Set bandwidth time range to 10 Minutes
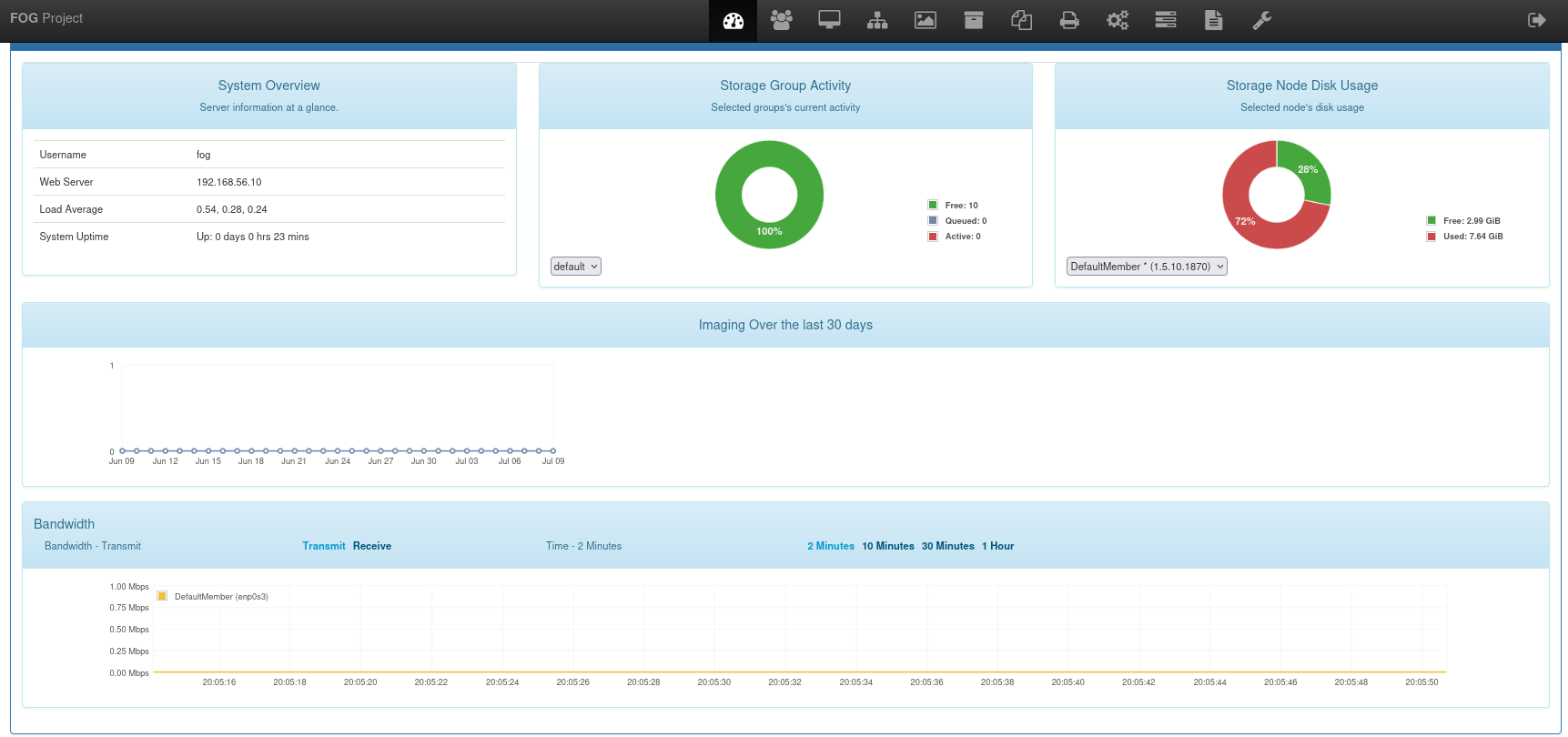Viewport: 1568px width, 737px height. tap(888, 546)
